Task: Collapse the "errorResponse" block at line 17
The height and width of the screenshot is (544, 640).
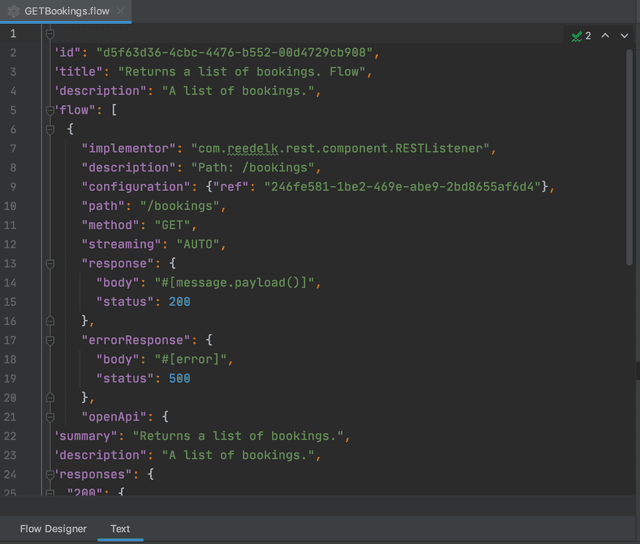Action: click(x=50, y=340)
